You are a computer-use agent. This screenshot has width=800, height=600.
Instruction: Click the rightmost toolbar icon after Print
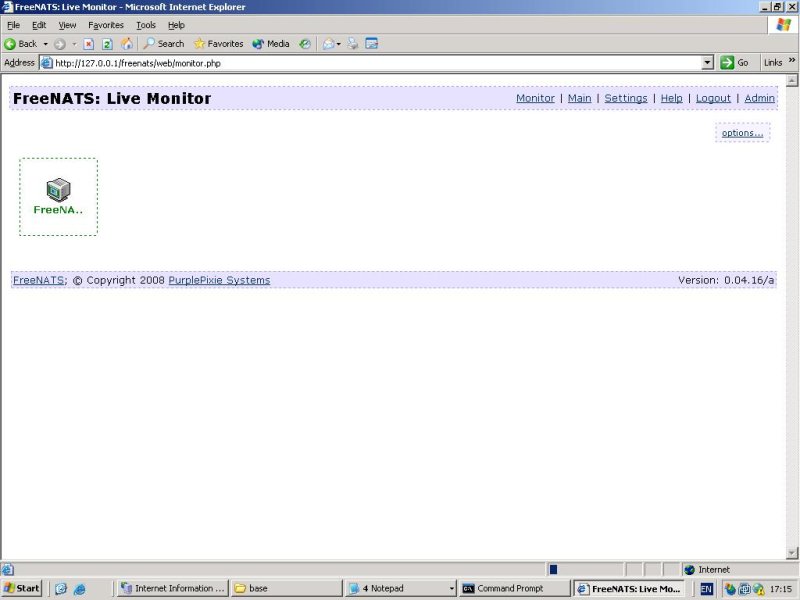(x=371, y=44)
